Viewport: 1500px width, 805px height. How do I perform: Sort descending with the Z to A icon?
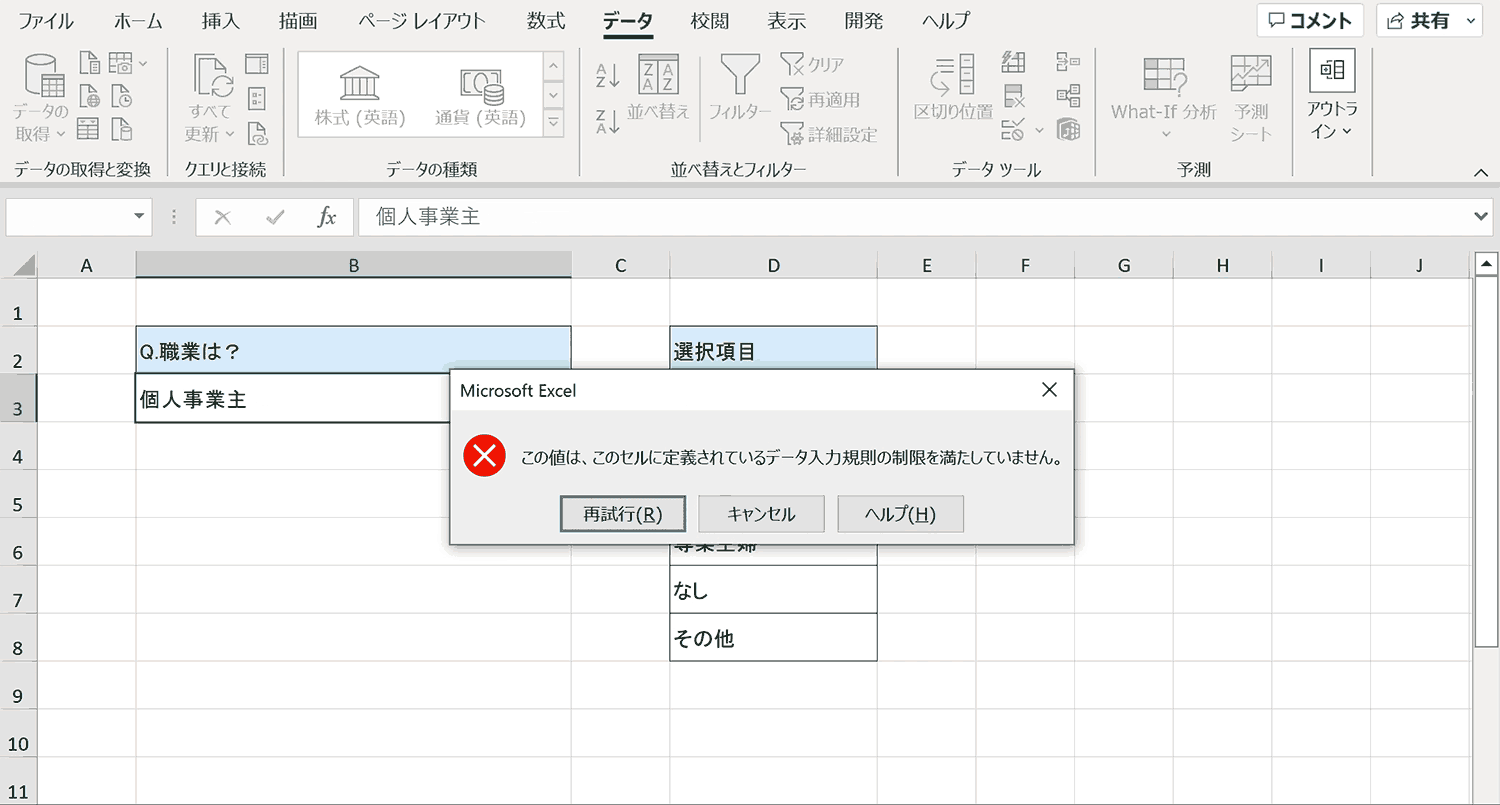[608, 121]
